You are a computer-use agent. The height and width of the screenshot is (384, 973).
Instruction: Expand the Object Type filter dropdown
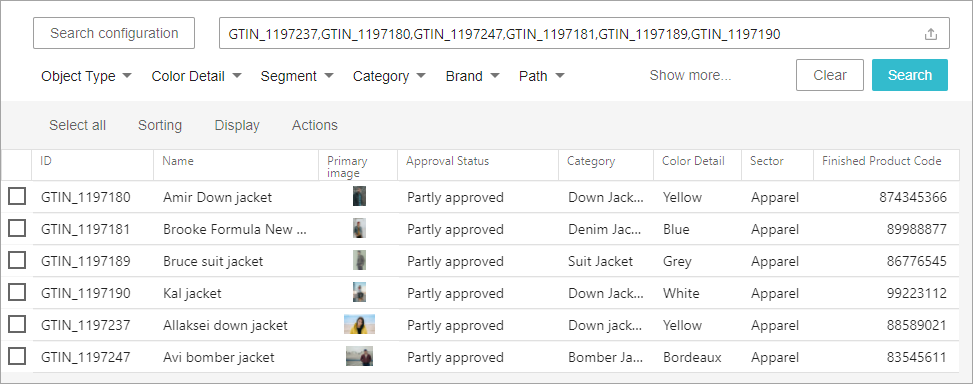[x=86, y=76]
